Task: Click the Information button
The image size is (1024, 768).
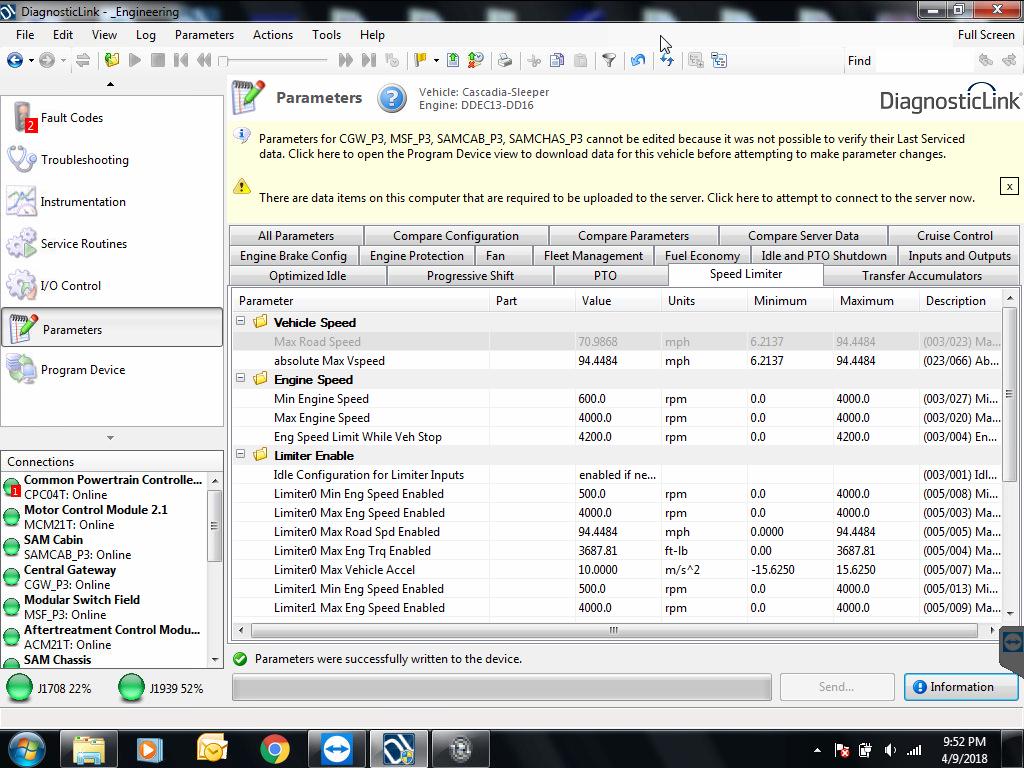Action: tap(961, 687)
